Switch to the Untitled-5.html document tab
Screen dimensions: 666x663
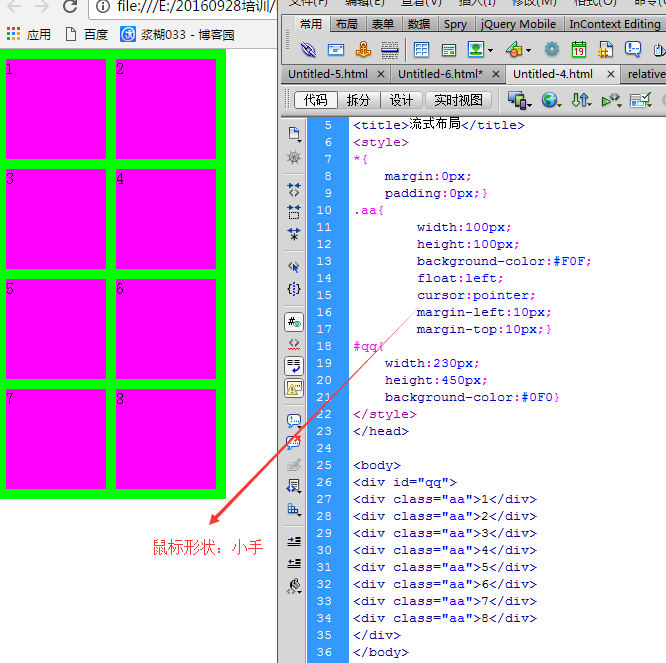point(328,74)
